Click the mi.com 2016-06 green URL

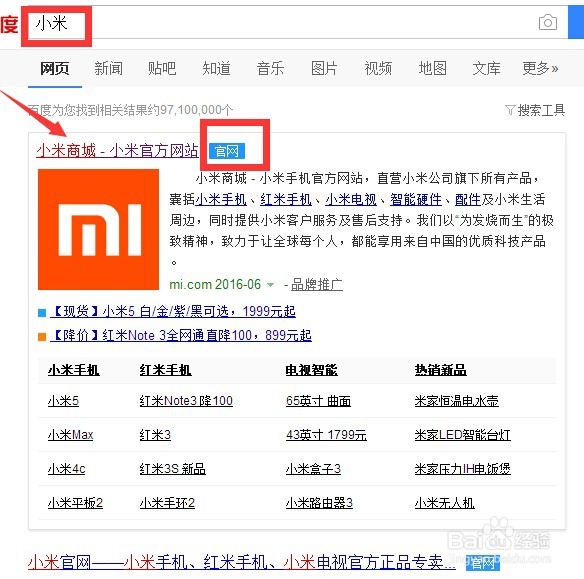pyautogui.click(x=215, y=285)
